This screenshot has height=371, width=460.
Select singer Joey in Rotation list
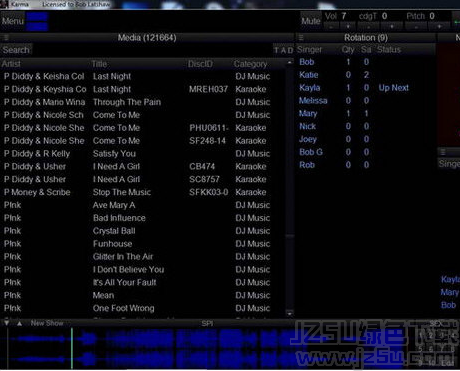click(x=308, y=139)
